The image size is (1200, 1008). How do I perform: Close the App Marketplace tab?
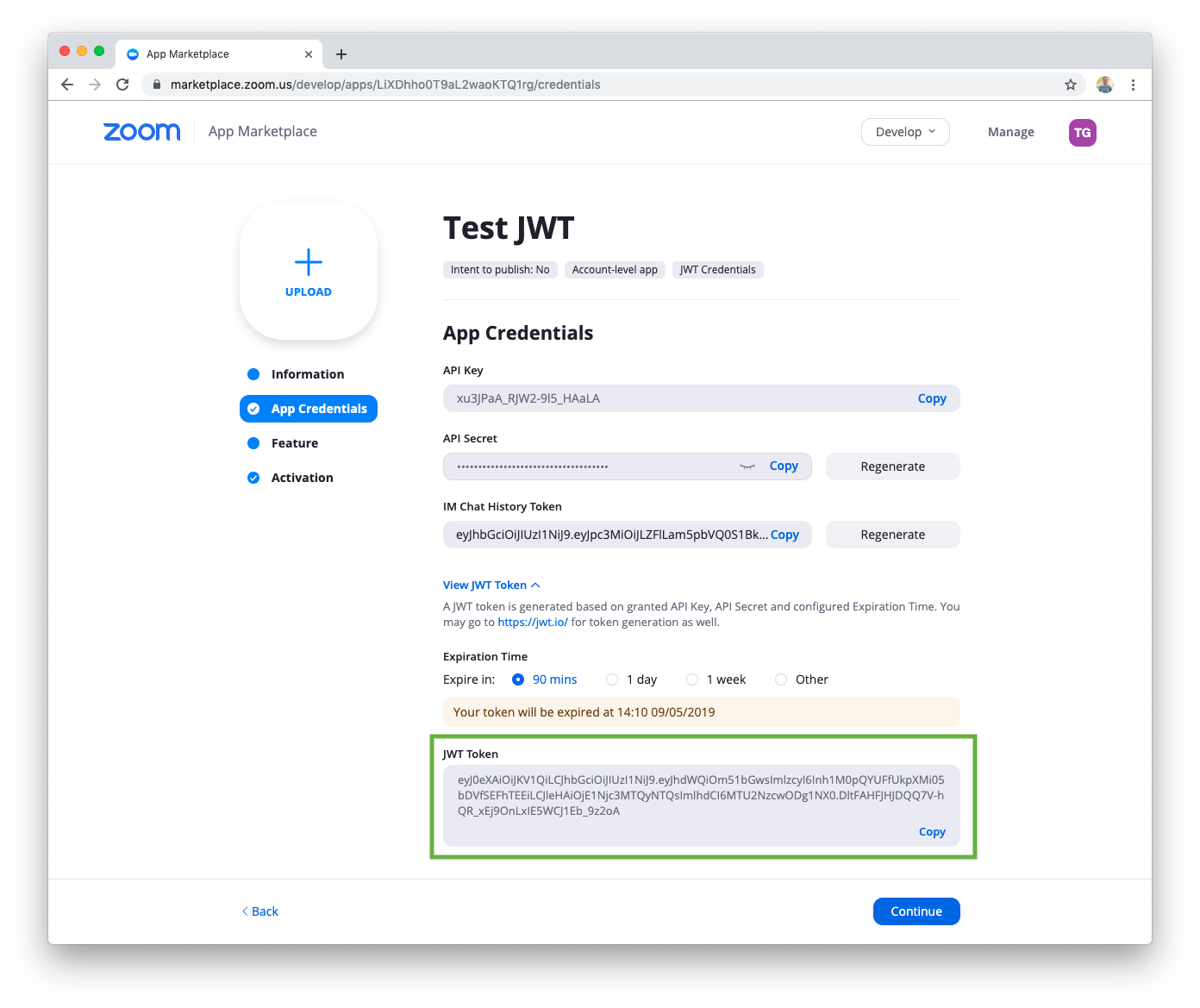[309, 54]
